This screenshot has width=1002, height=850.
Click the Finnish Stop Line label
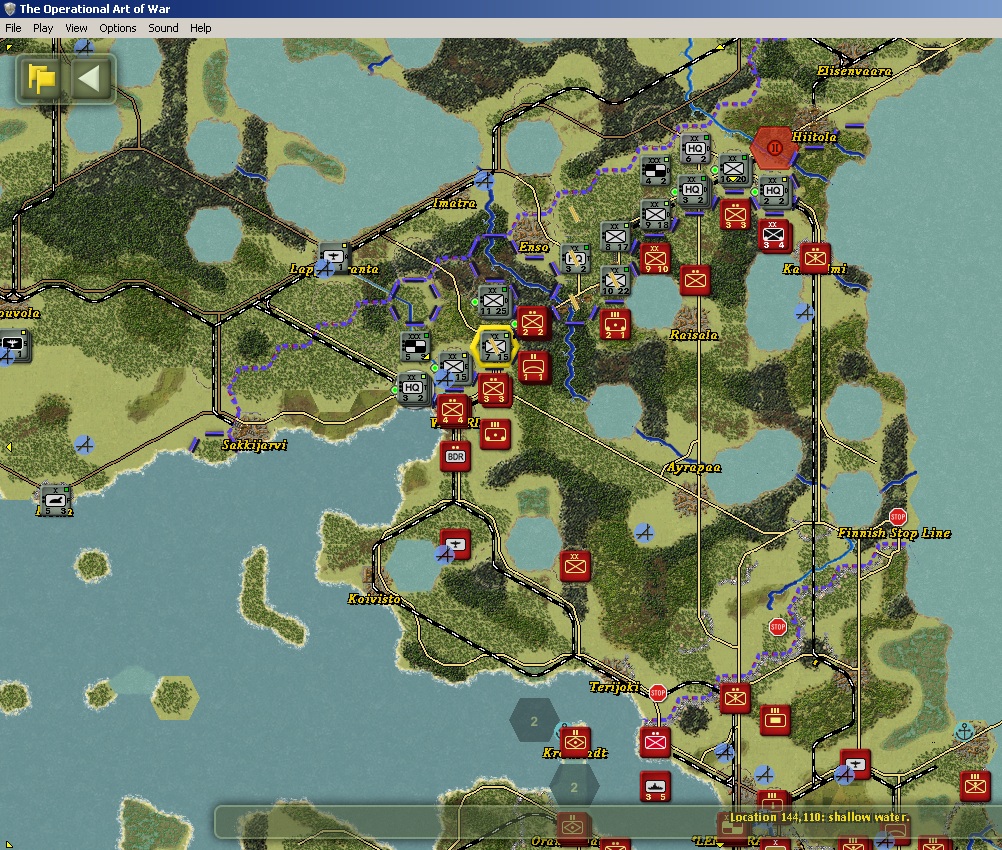(x=894, y=533)
